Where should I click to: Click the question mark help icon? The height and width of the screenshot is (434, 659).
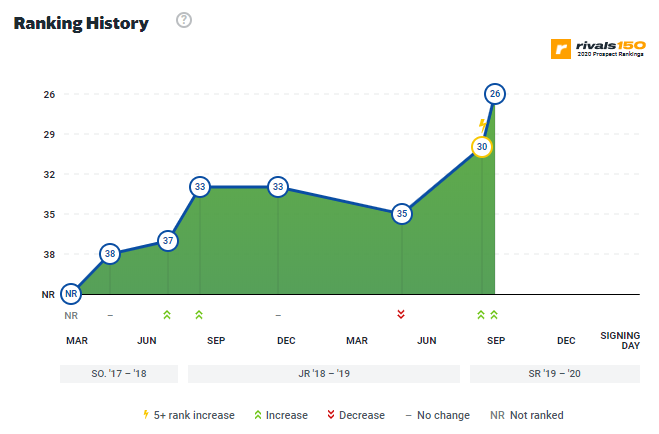click(x=184, y=21)
